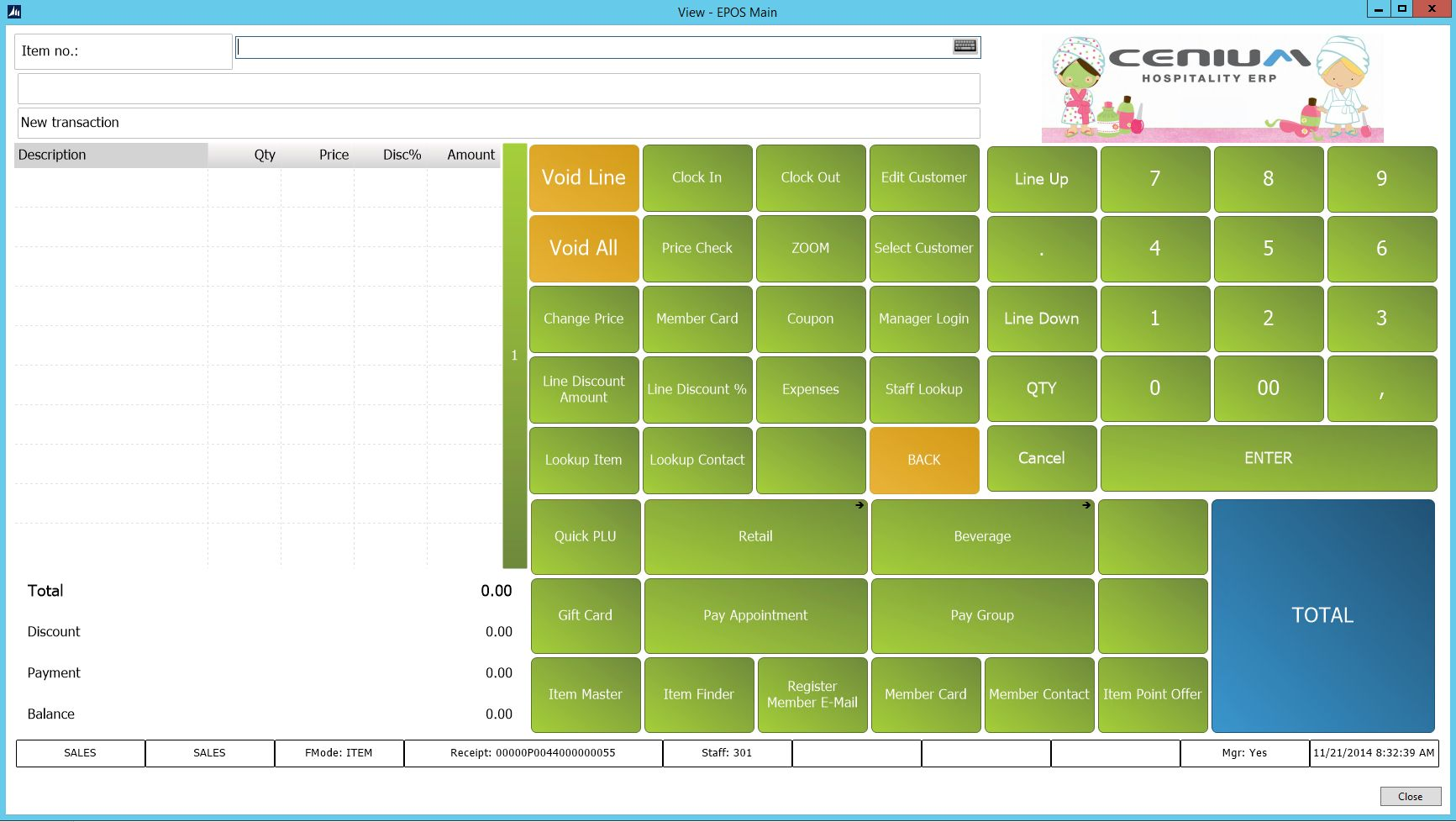Screen dimensions: 1456x822
Task: Click the Cenium Hospitality ERP logo
Action: click(1210, 87)
